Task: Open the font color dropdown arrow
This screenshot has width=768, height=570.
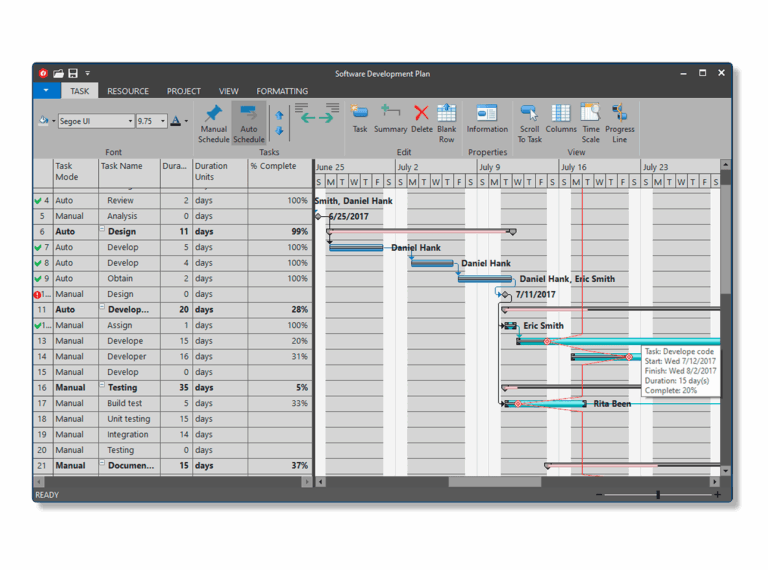Action: coord(186,121)
